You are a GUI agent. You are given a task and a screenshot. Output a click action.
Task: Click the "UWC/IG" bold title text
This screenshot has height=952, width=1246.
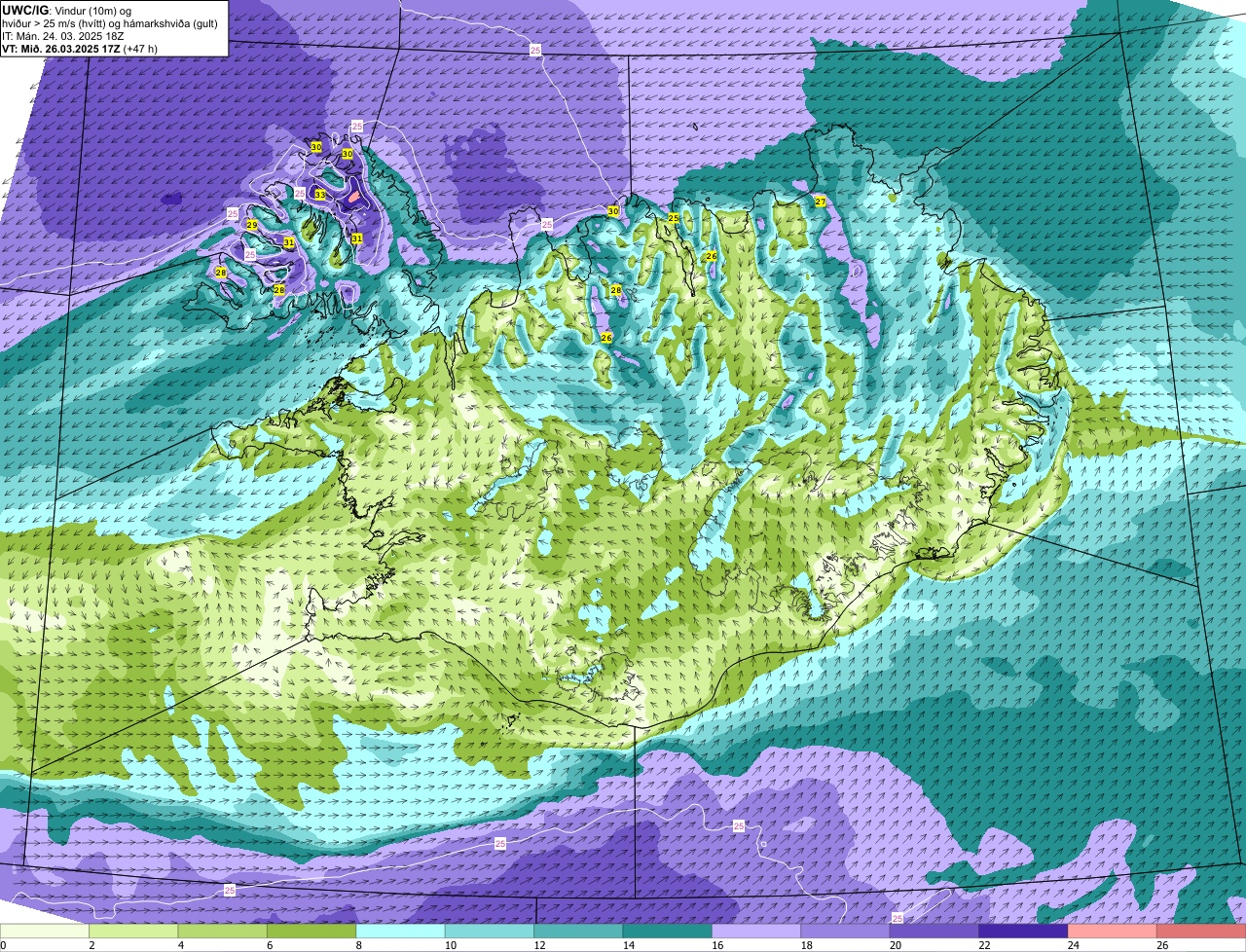pos(25,10)
